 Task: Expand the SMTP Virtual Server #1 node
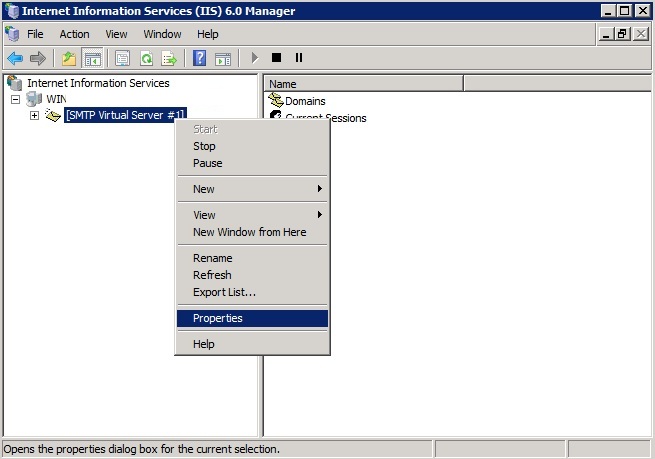tap(34, 116)
